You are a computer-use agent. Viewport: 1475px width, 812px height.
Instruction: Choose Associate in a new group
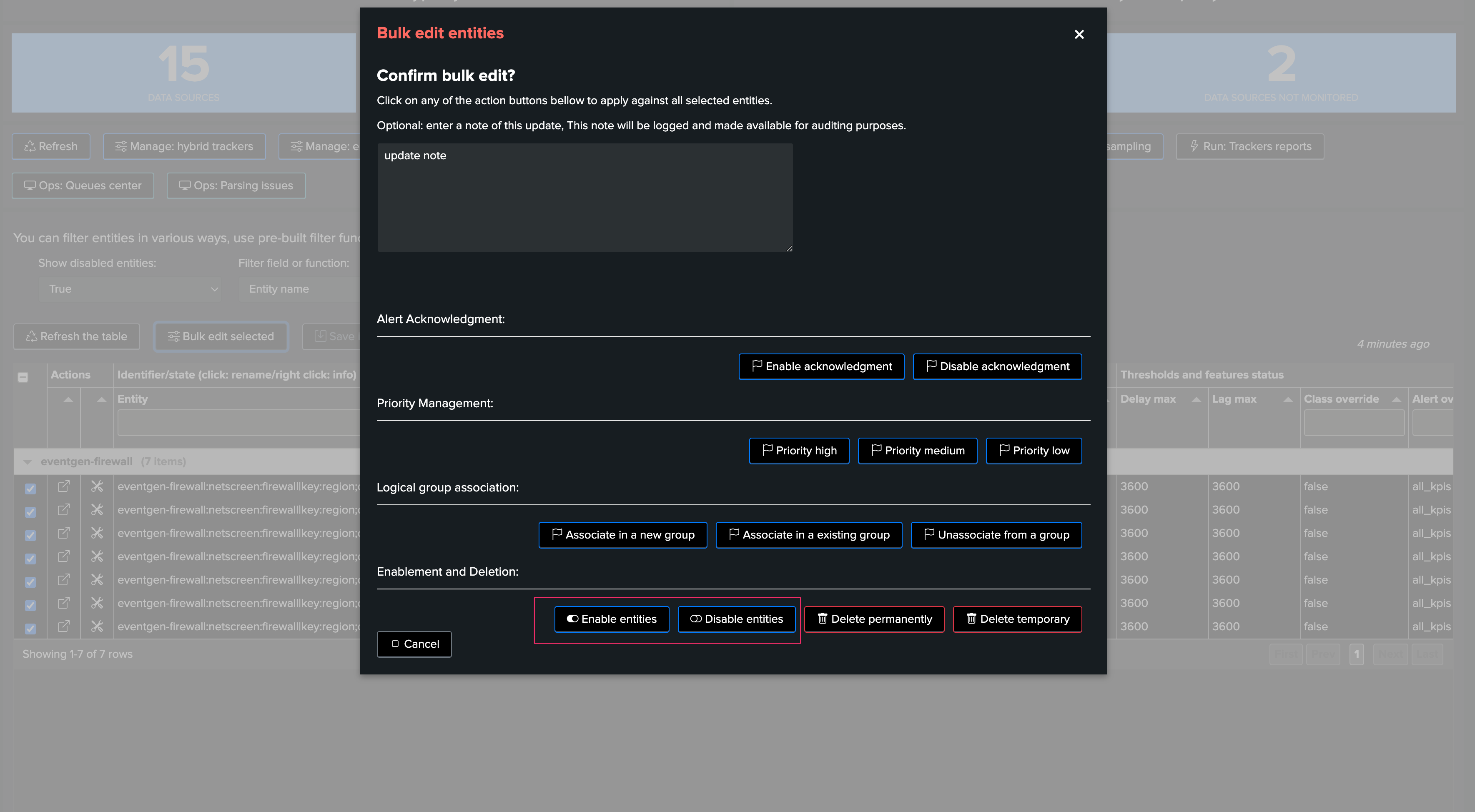pyautogui.click(x=622, y=535)
